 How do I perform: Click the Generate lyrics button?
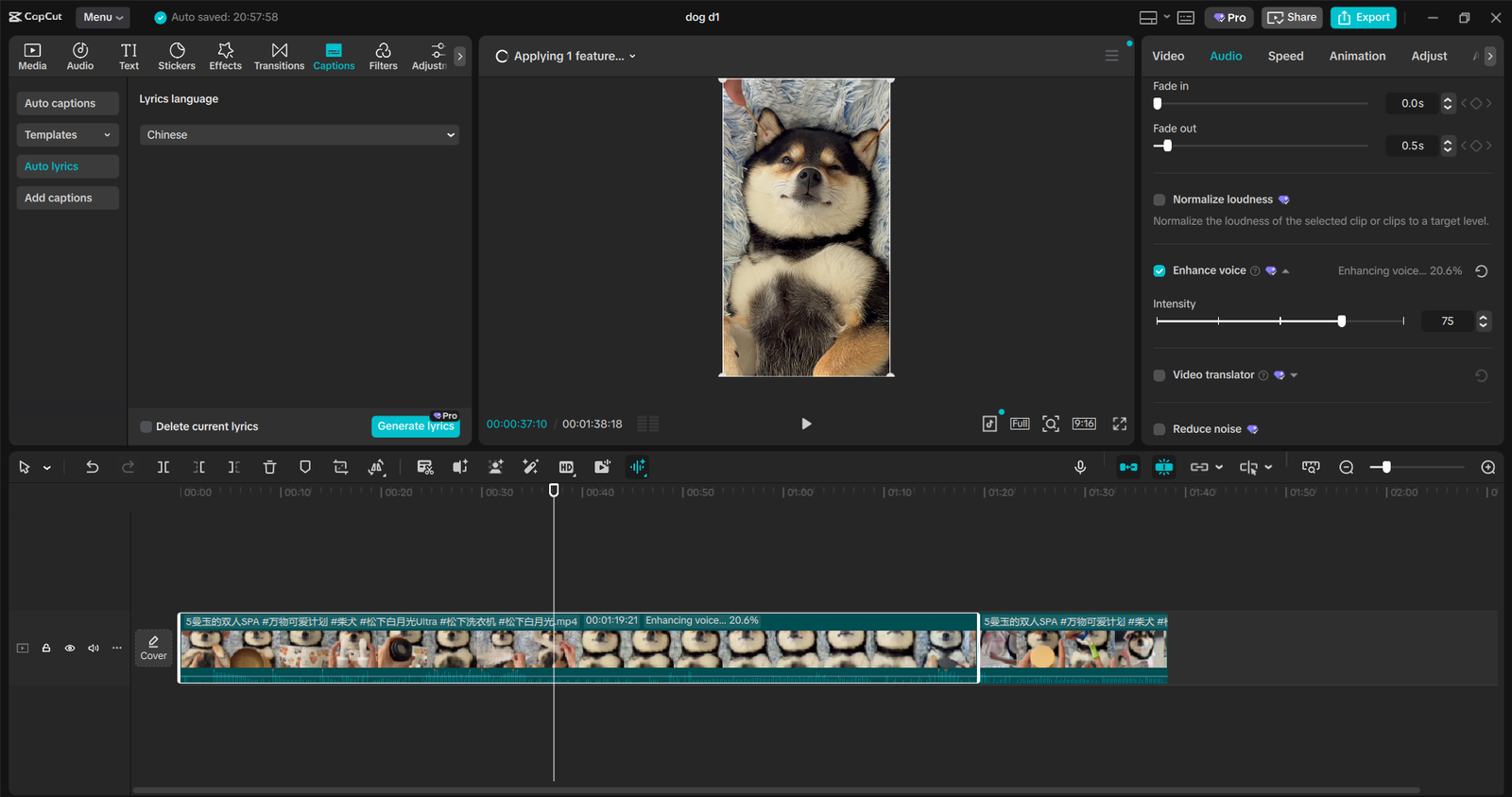click(416, 426)
